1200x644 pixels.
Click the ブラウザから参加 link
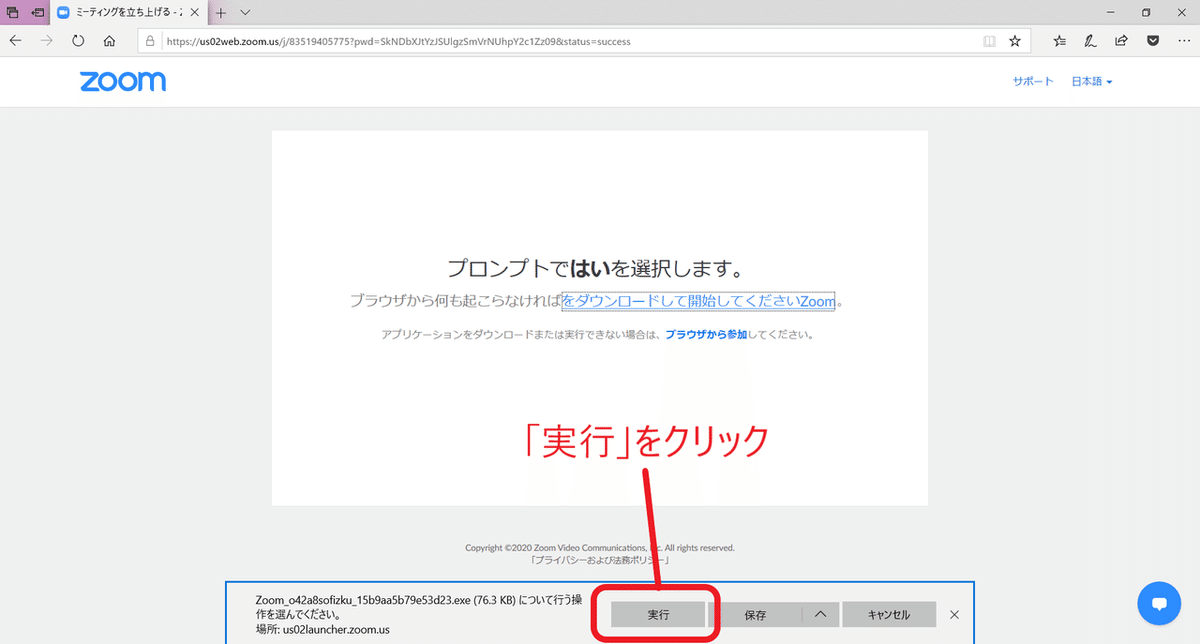706,335
